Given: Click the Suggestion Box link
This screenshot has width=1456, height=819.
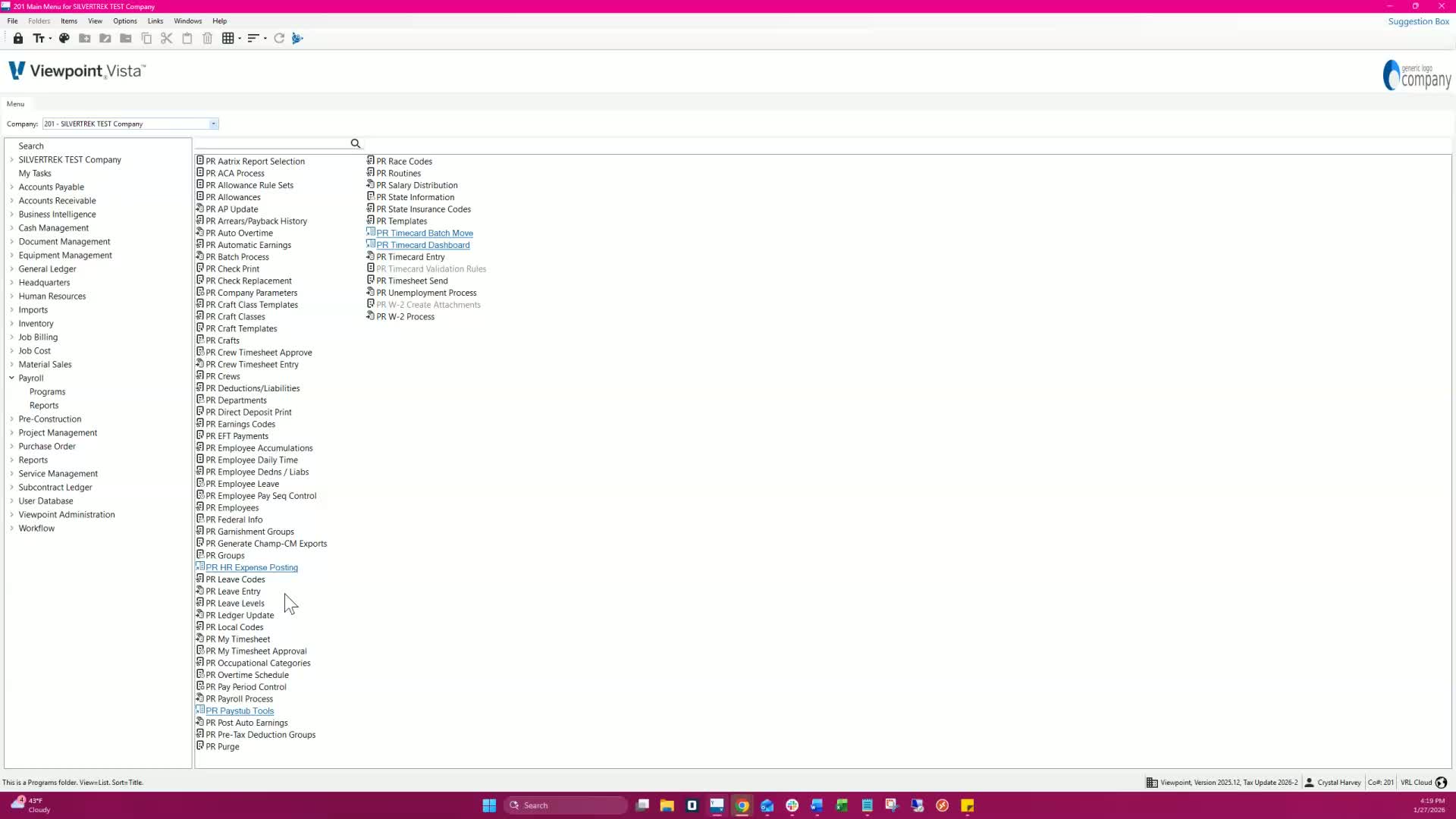Looking at the screenshot, I should pyautogui.click(x=1418, y=21).
